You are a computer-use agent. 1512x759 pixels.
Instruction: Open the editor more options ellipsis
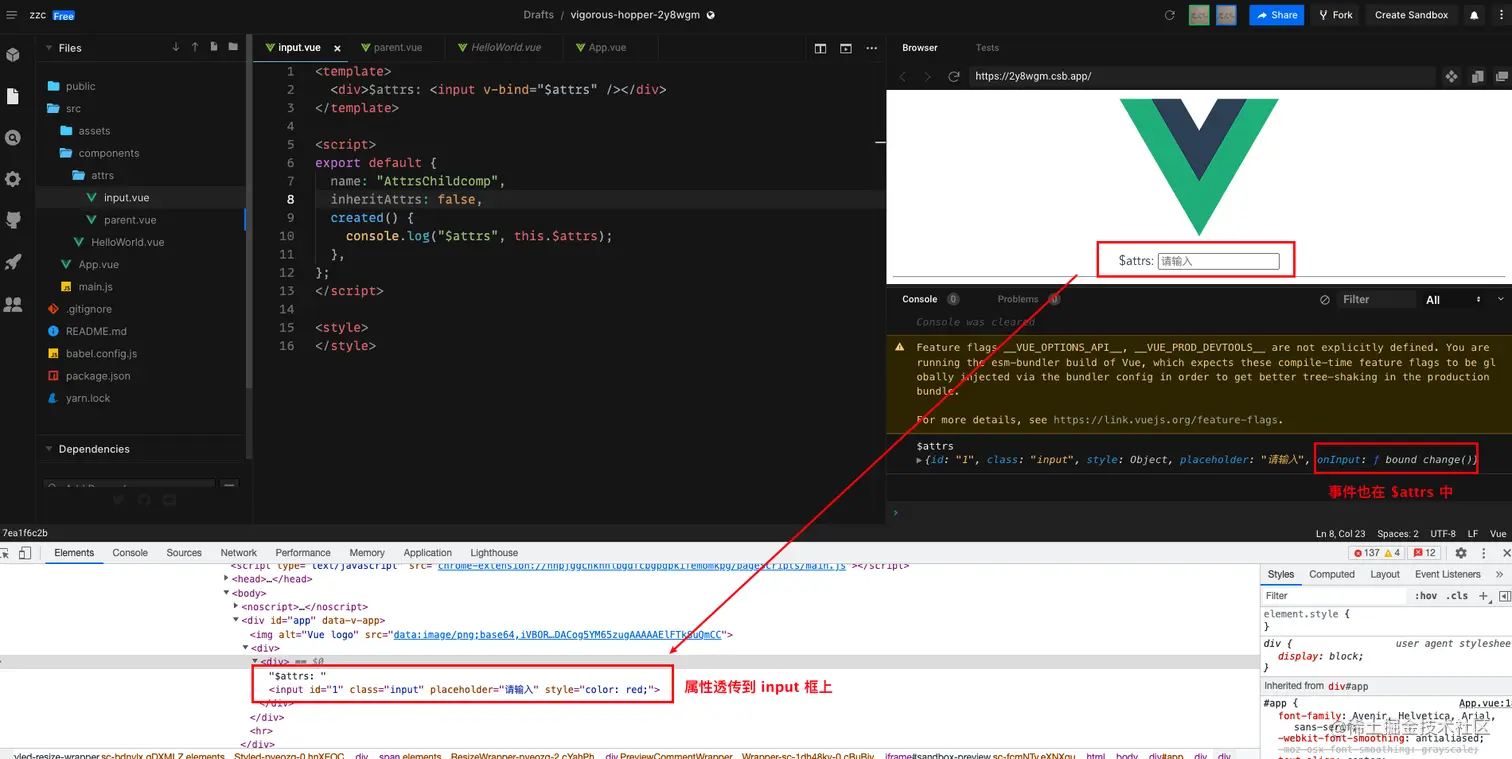[x=871, y=48]
